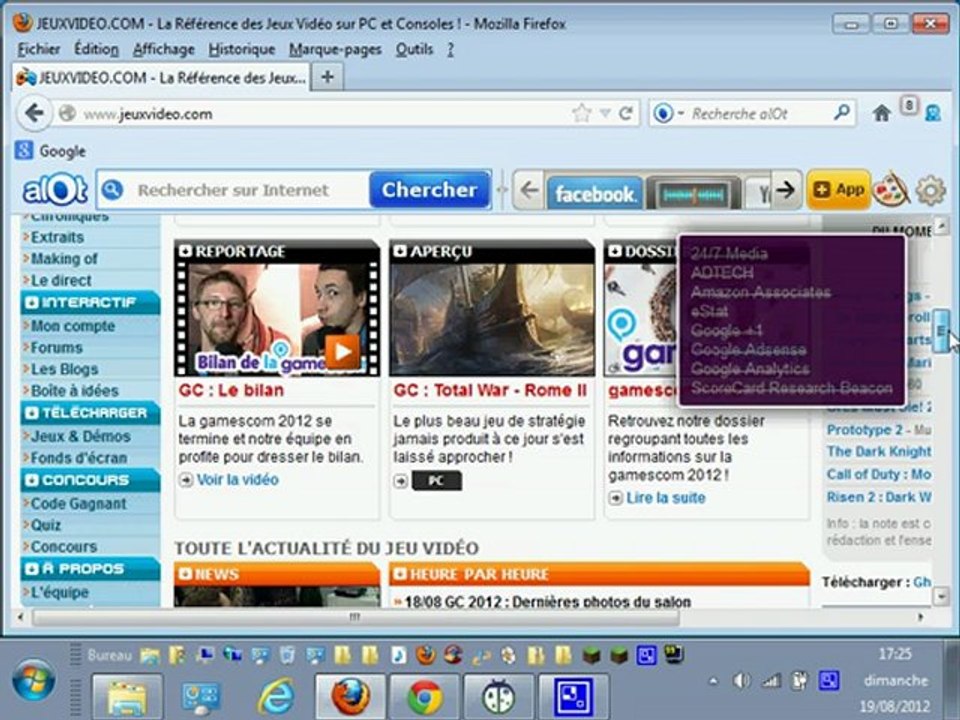Click the alOt toolbar logo
This screenshot has height=720, width=960.
click(55, 190)
